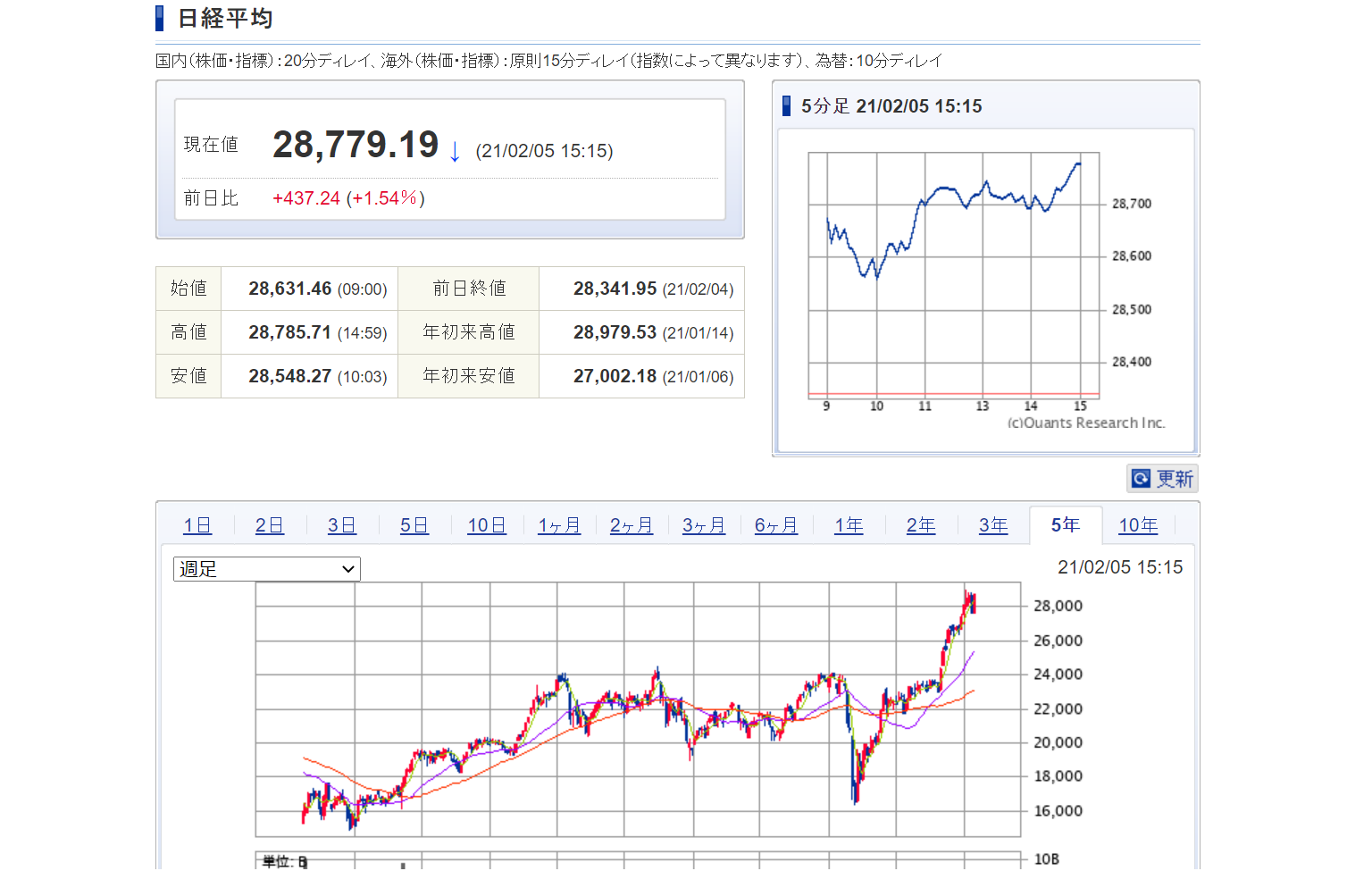Click the active 5年 tab

1066,525
